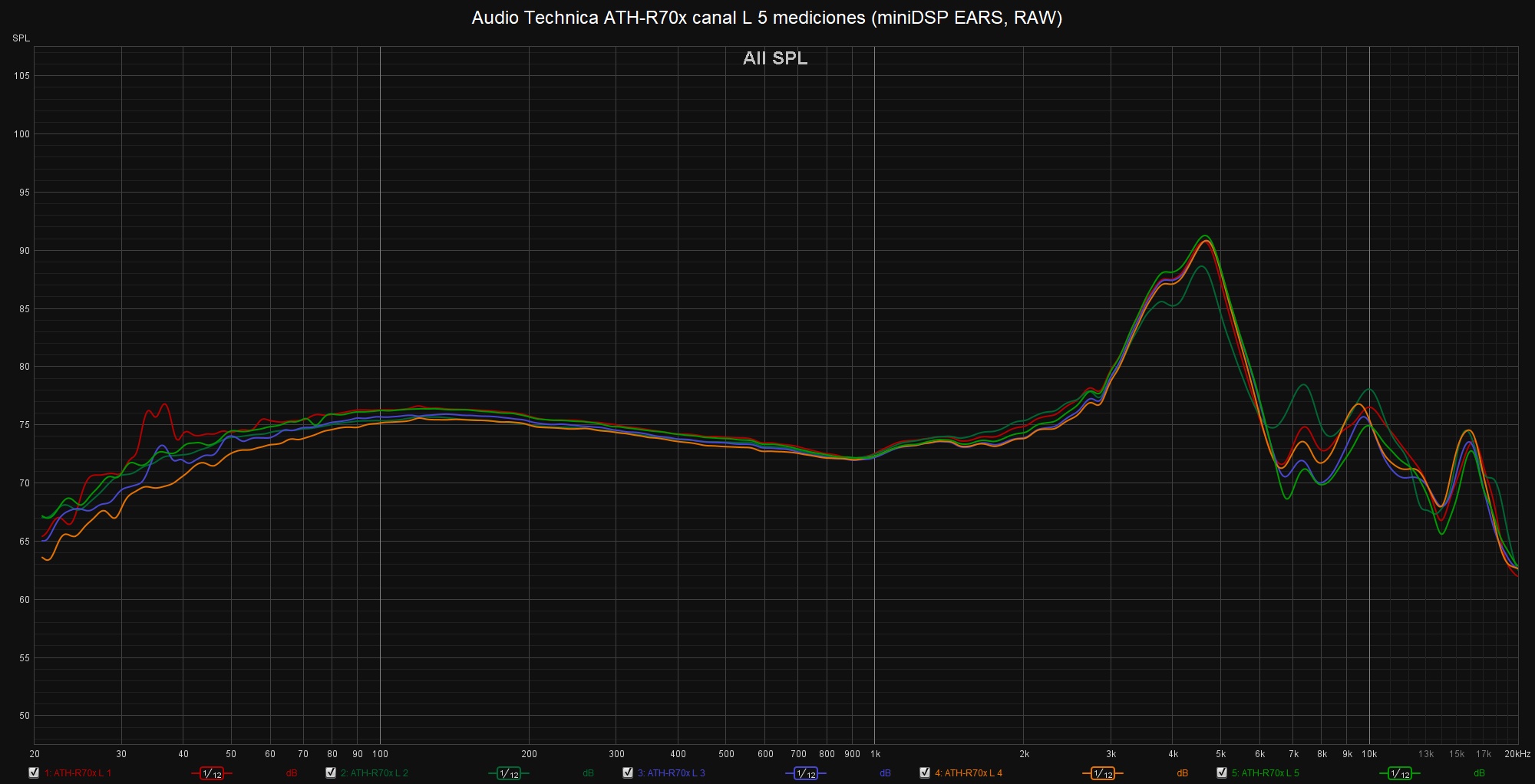Image resolution: width=1535 pixels, height=784 pixels.
Task: Click the red dB readout for trace 1
Action: click(x=292, y=773)
